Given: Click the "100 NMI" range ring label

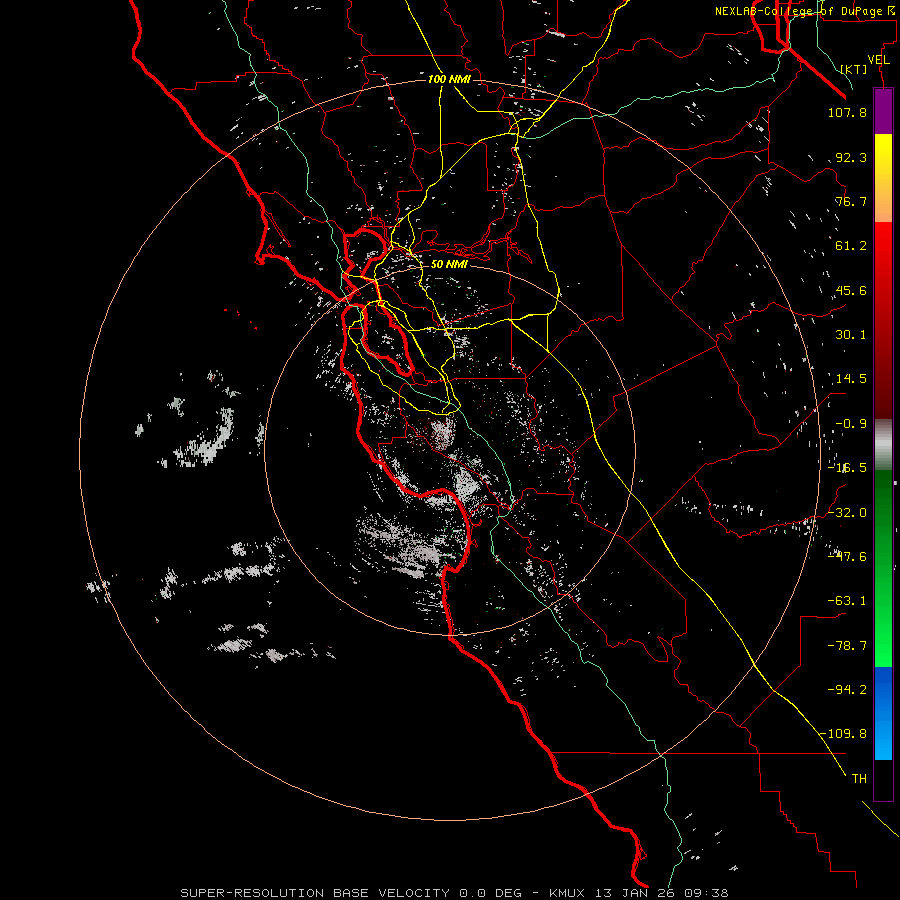Looking at the screenshot, I should [449, 79].
